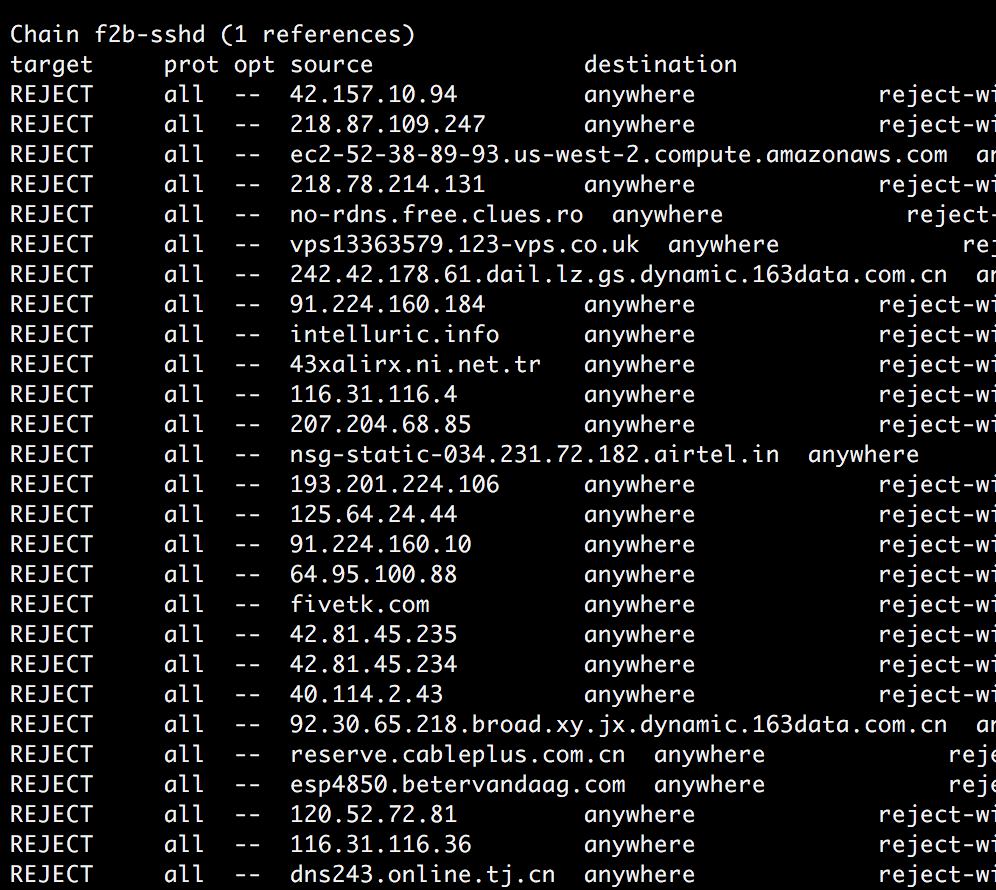Click the intelluric.info source entry
The image size is (996, 890).
tap(394, 335)
